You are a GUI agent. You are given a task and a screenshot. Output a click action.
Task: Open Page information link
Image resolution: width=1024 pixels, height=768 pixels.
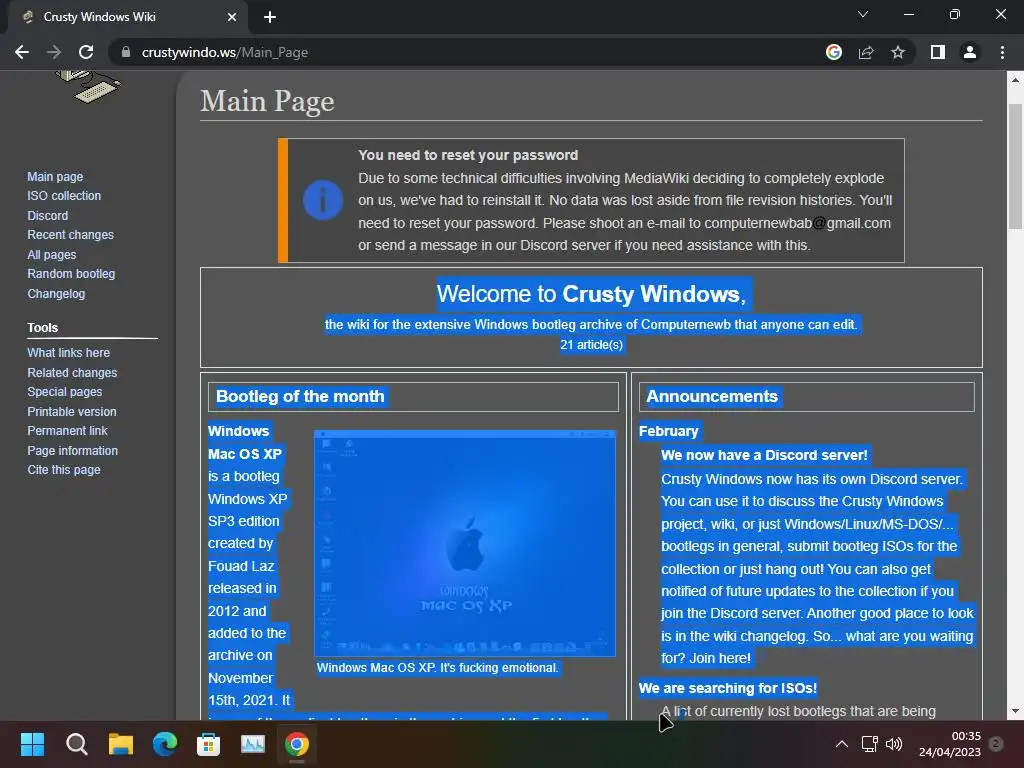click(72, 451)
